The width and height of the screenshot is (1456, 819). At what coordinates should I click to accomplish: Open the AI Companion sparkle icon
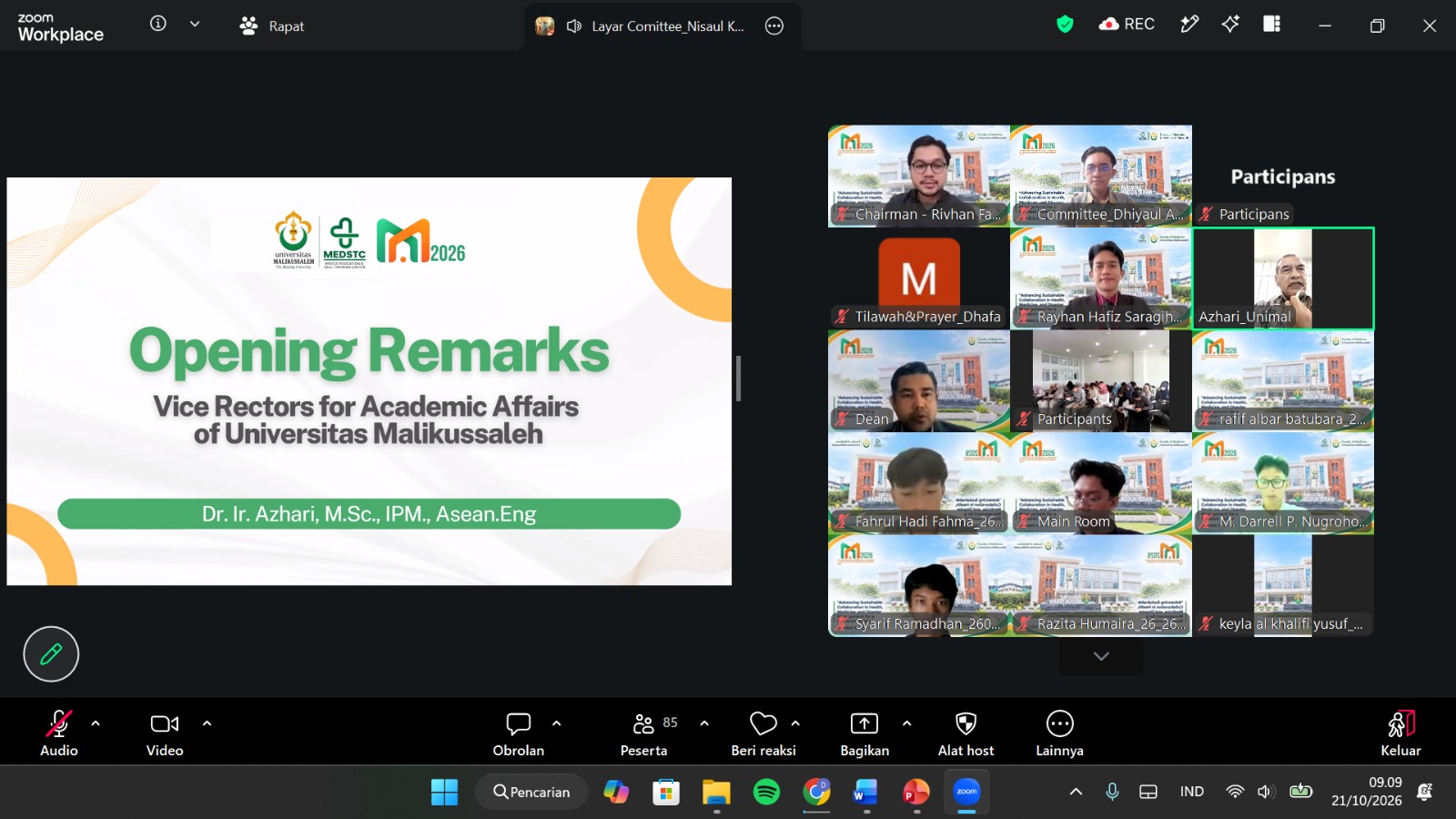(1230, 25)
